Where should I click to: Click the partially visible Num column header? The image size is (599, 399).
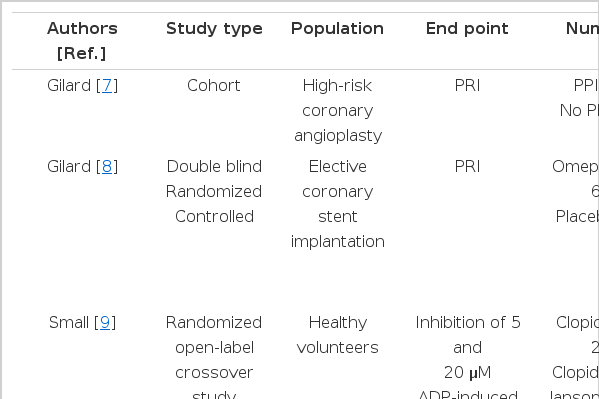(x=582, y=29)
